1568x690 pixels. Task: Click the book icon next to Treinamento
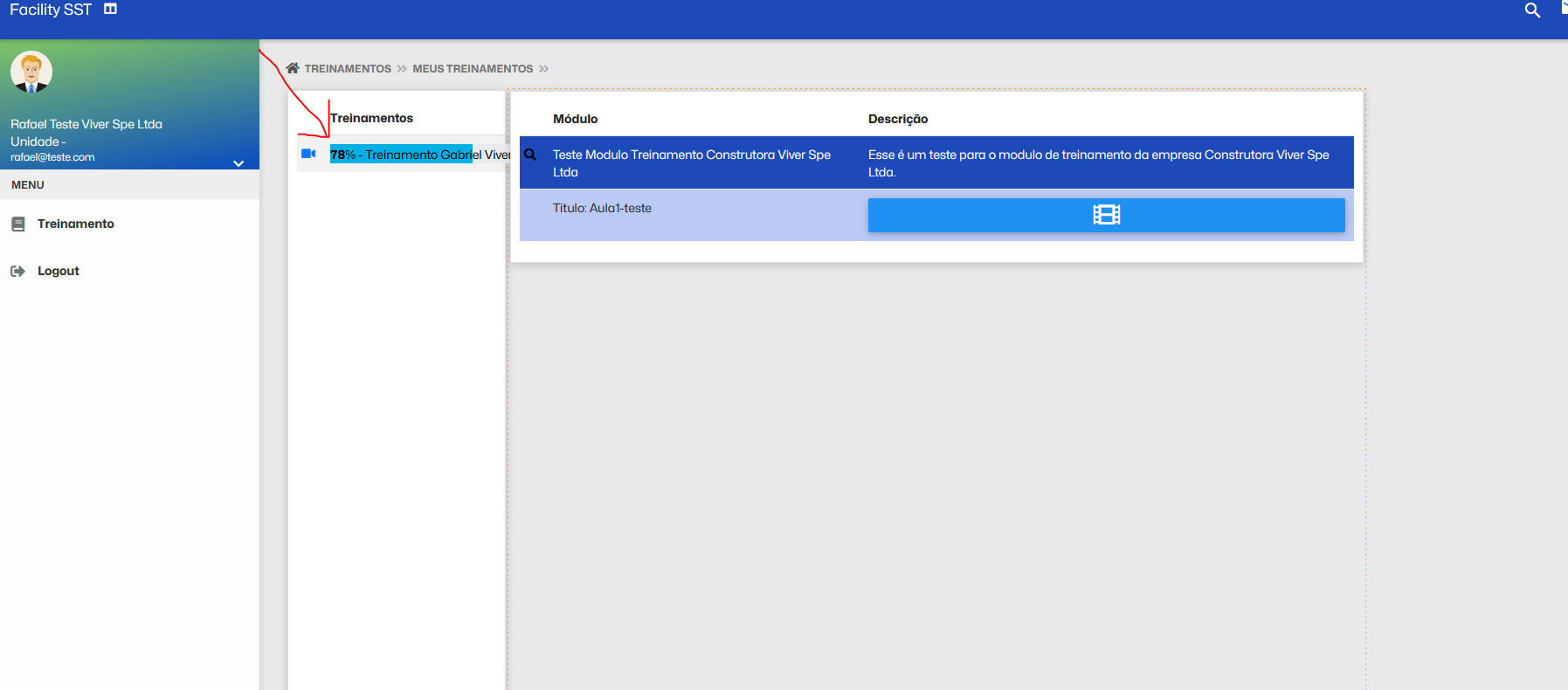tap(18, 224)
